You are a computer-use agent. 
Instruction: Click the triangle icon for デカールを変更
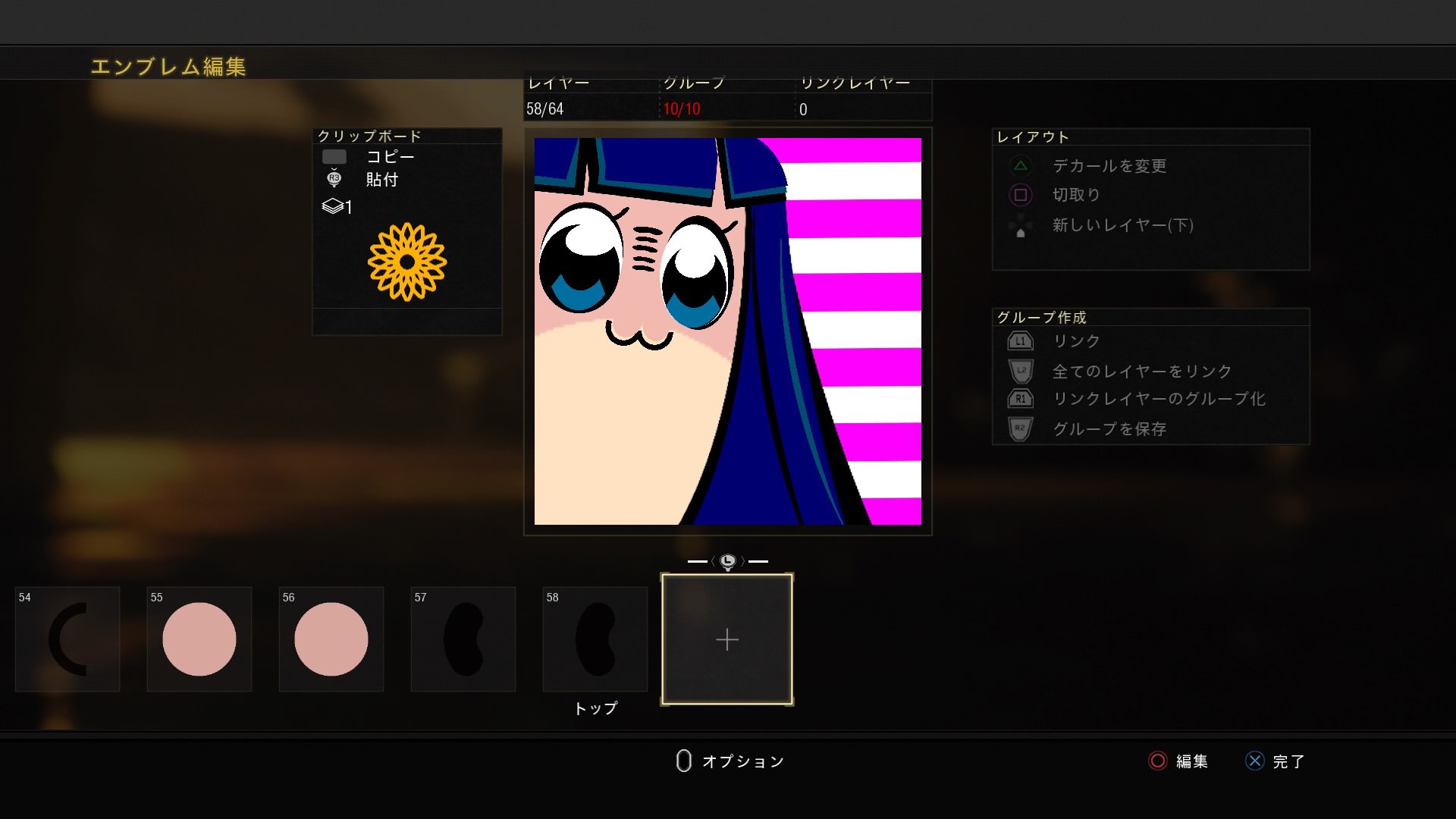click(x=1021, y=165)
